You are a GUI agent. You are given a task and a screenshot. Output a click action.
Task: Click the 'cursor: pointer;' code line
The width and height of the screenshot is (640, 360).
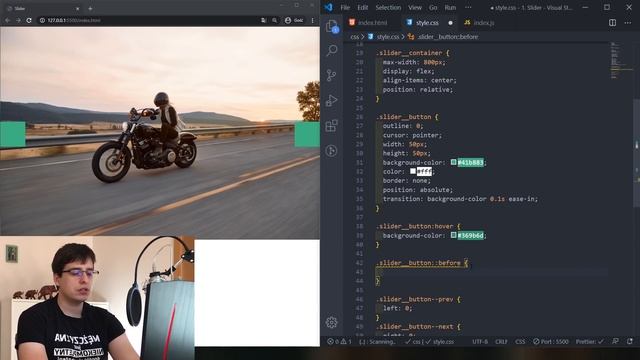tap(412, 135)
